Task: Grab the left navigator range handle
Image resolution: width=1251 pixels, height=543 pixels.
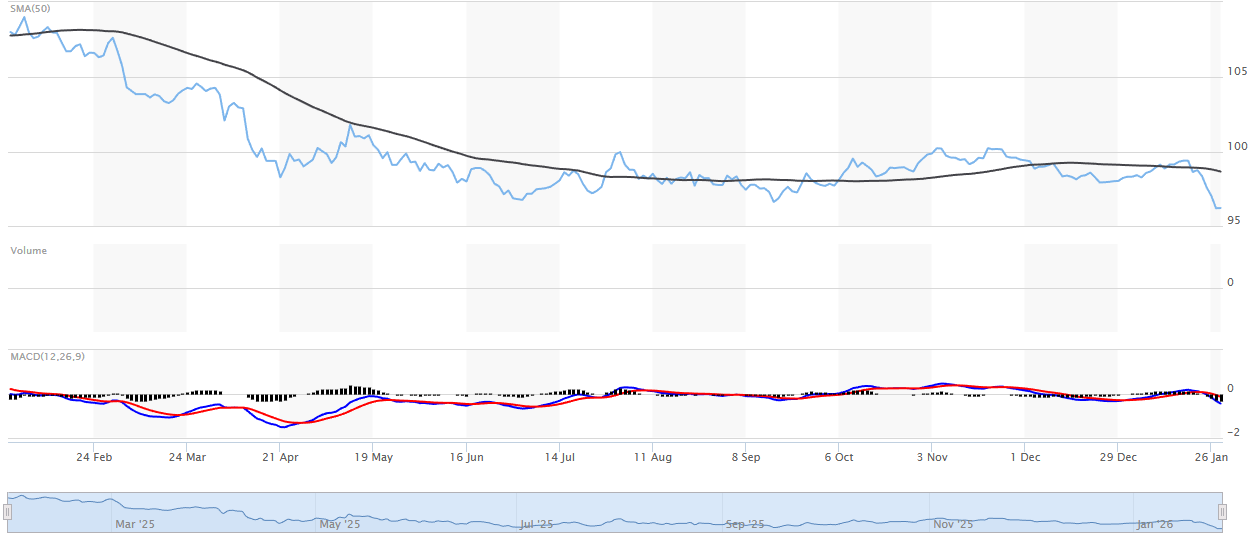Action: point(7,512)
